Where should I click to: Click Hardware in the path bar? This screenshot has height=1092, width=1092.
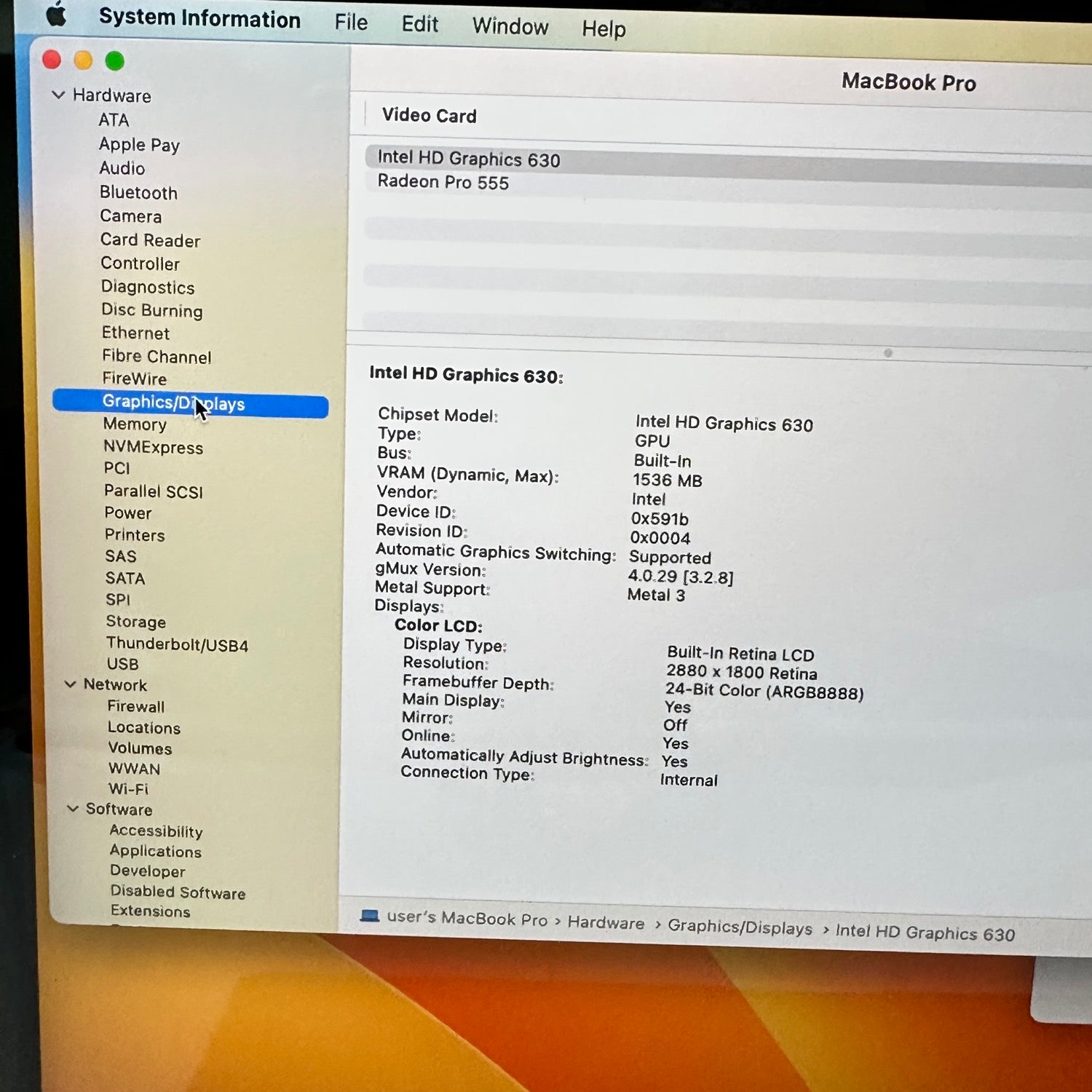pos(606,922)
